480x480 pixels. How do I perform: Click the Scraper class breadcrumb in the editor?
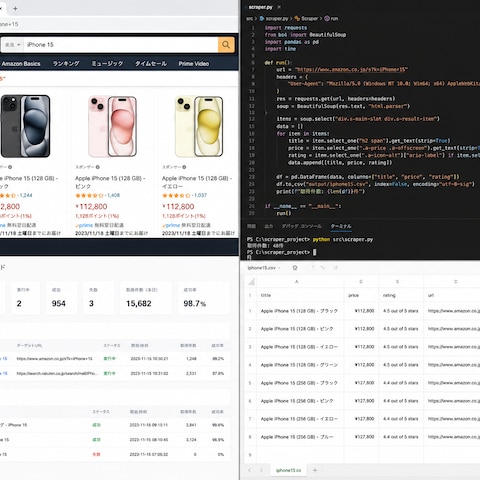point(306,19)
